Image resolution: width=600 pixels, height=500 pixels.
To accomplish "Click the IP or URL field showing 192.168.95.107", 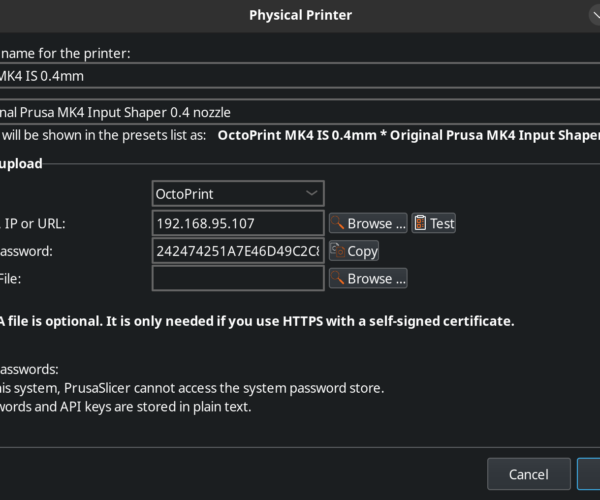I will [x=238, y=223].
